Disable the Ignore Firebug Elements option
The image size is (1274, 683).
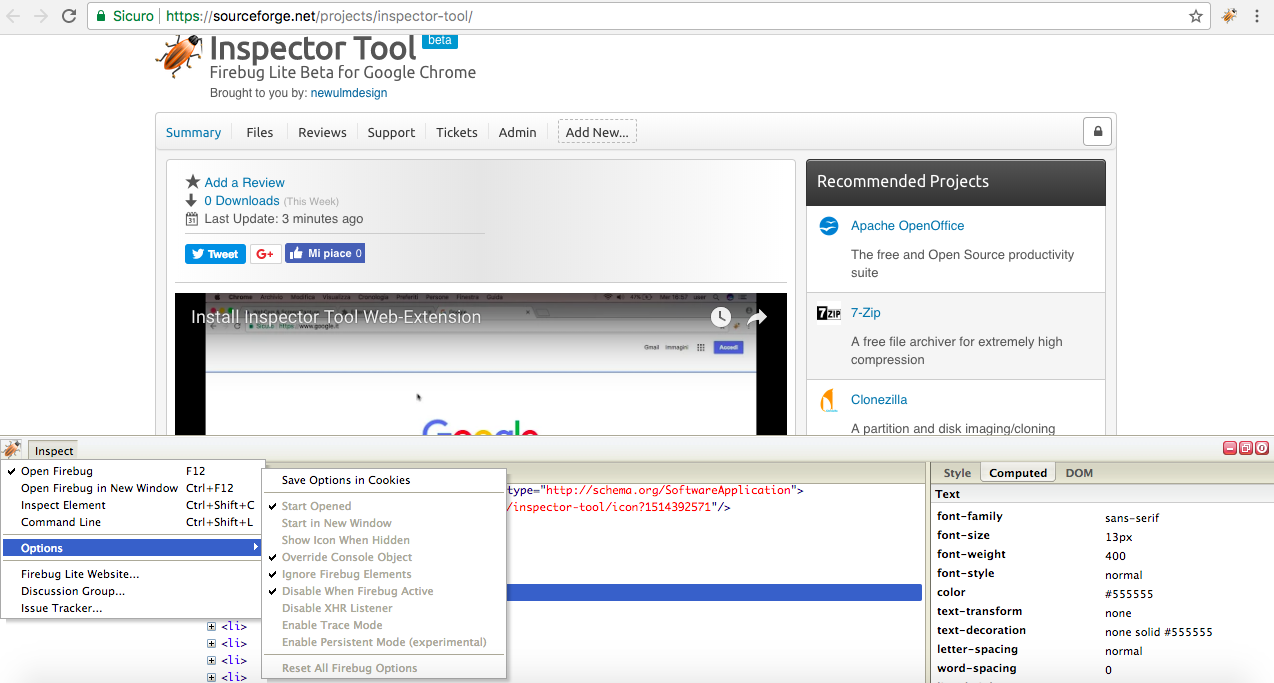pyautogui.click(x=347, y=574)
